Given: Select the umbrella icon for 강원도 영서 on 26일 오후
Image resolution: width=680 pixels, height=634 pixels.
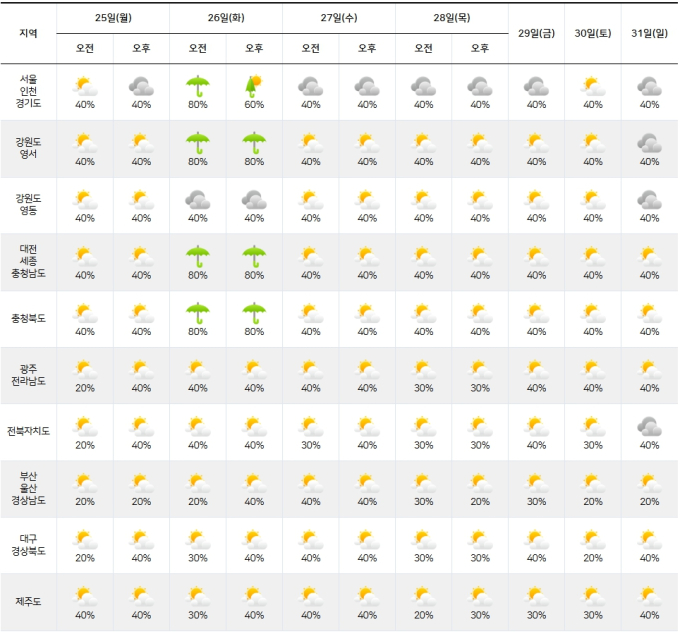Looking at the screenshot, I should [x=254, y=143].
